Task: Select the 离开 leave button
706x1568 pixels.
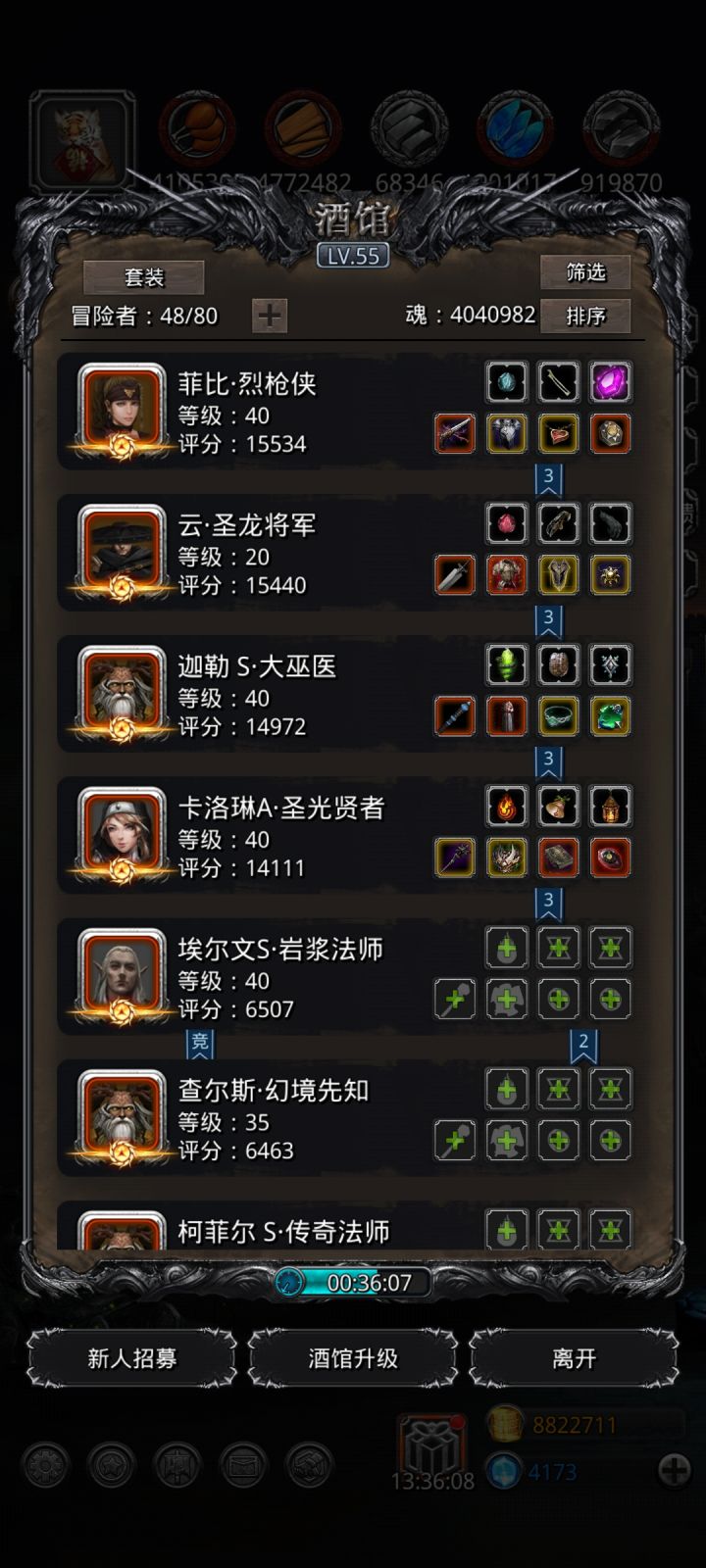Action: click(x=574, y=1358)
